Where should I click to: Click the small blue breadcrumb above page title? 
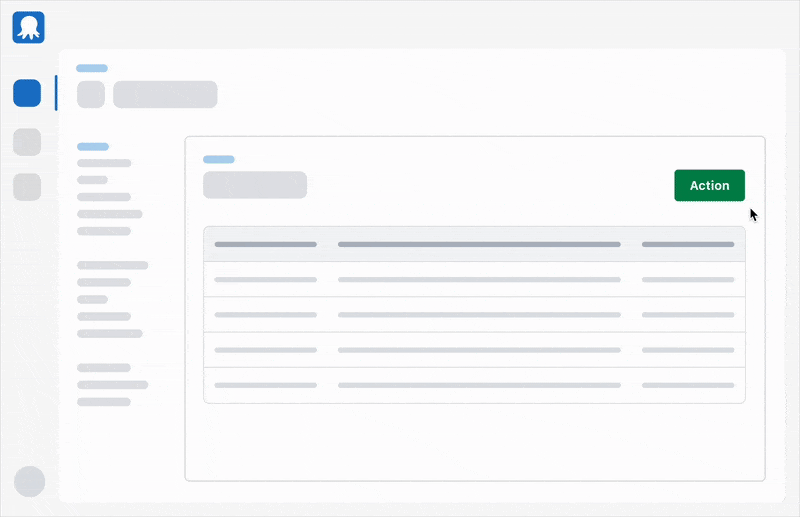click(92, 68)
